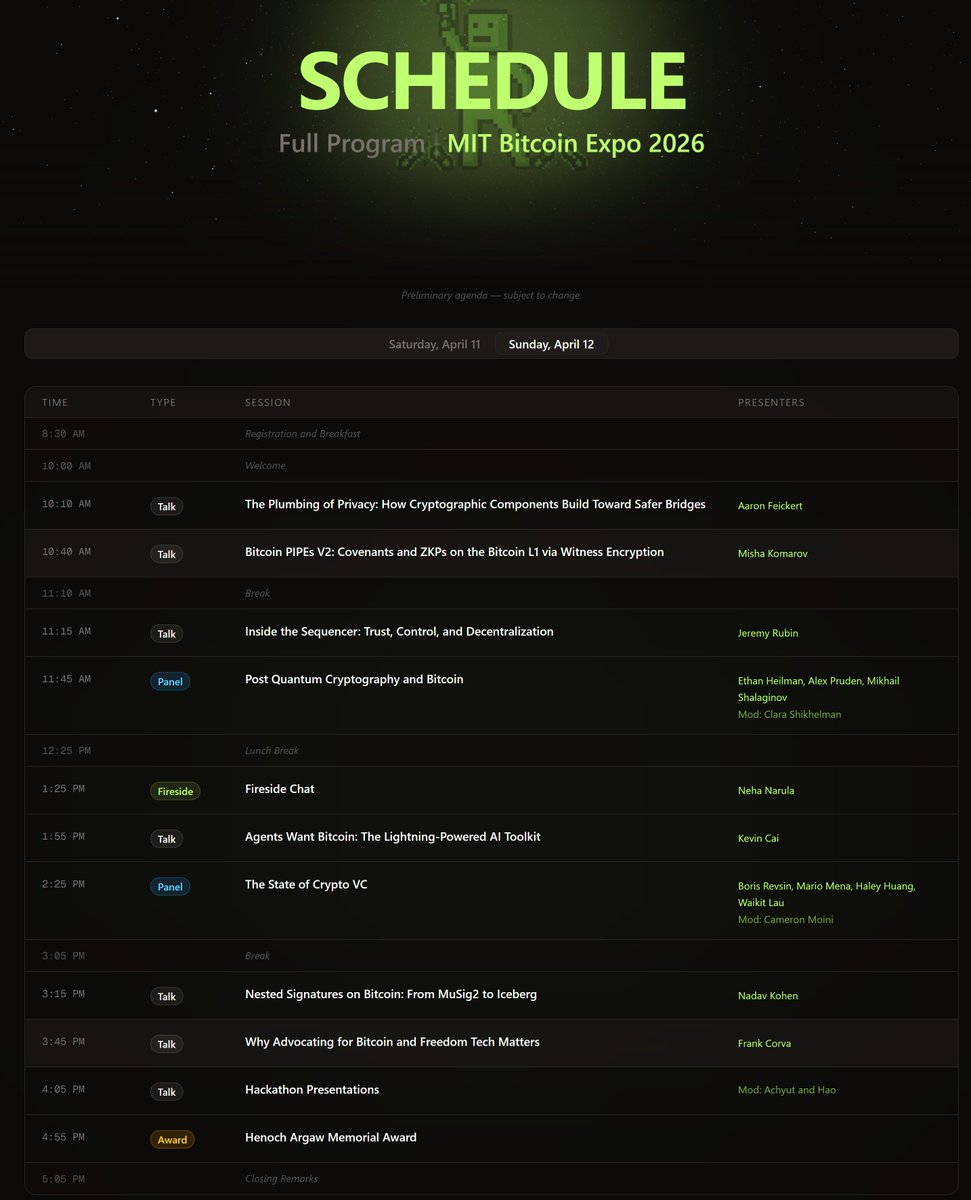
Task: Click moderator Cameron Moini
Action: click(x=786, y=920)
